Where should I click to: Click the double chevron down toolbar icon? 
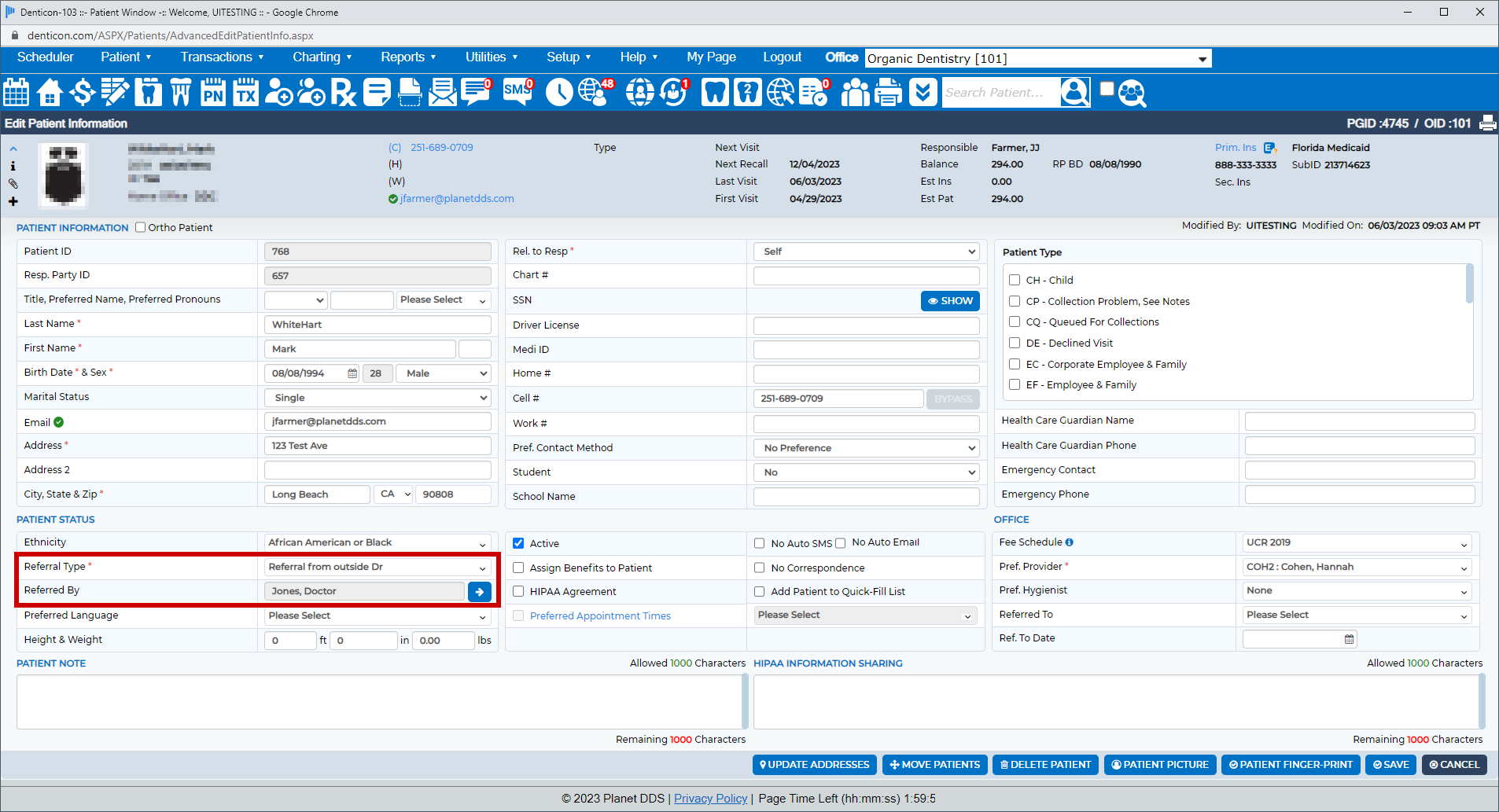pyautogui.click(x=923, y=93)
